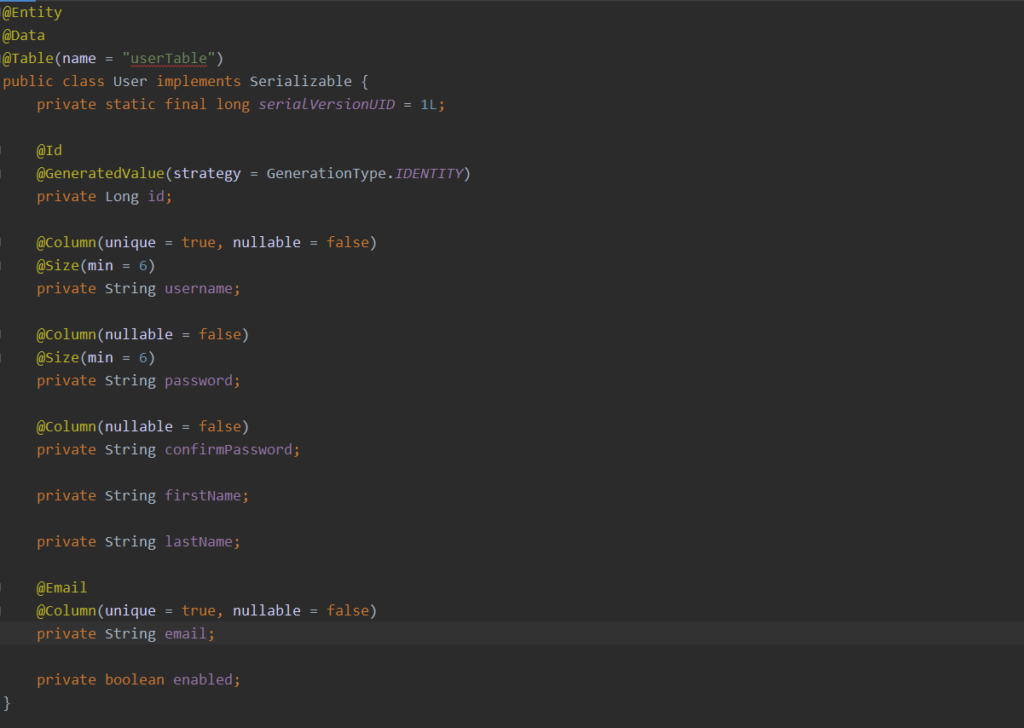This screenshot has height=728, width=1024.
Task: Click the email field on highlighted line
Action: 186,633
